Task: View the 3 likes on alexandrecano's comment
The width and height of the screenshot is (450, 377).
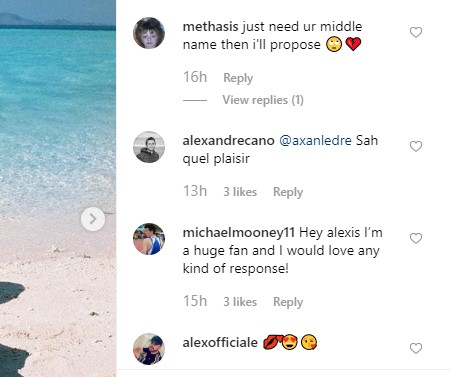Action: [x=240, y=192]
